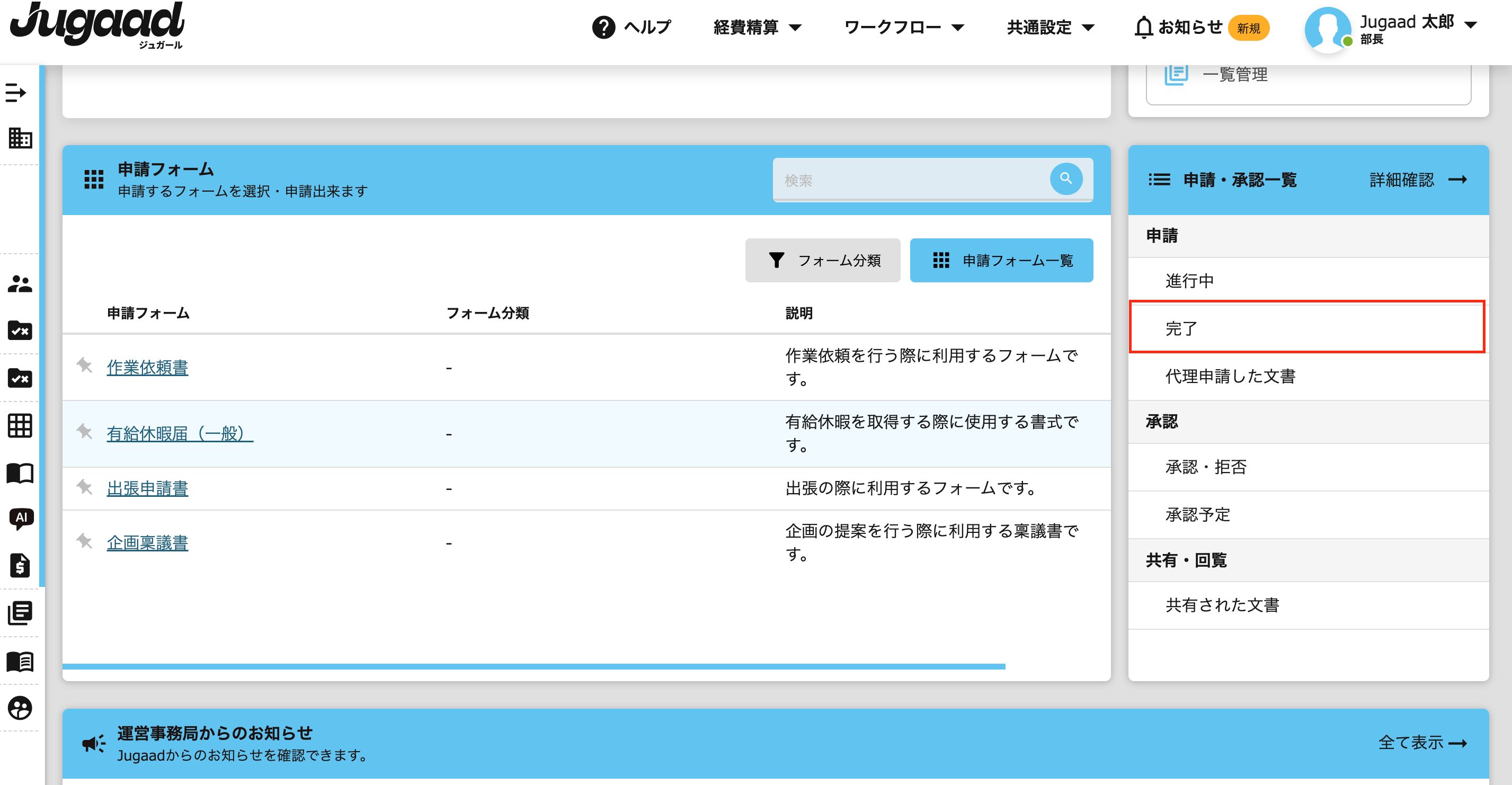Click the magnifier search button

tap(1066, 179)
